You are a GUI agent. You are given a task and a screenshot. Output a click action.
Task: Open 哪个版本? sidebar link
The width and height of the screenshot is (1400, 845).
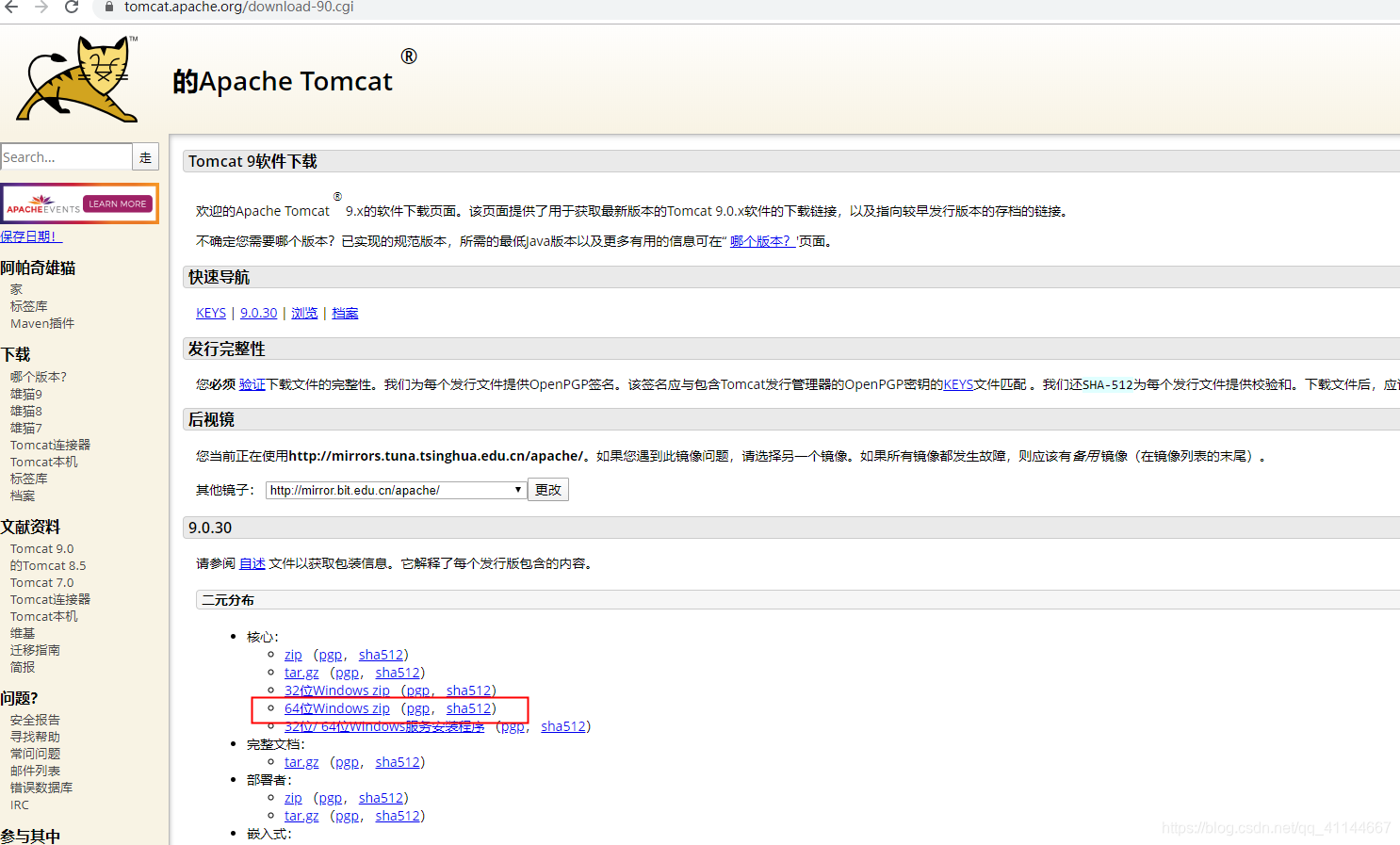(x=39, y=377)
